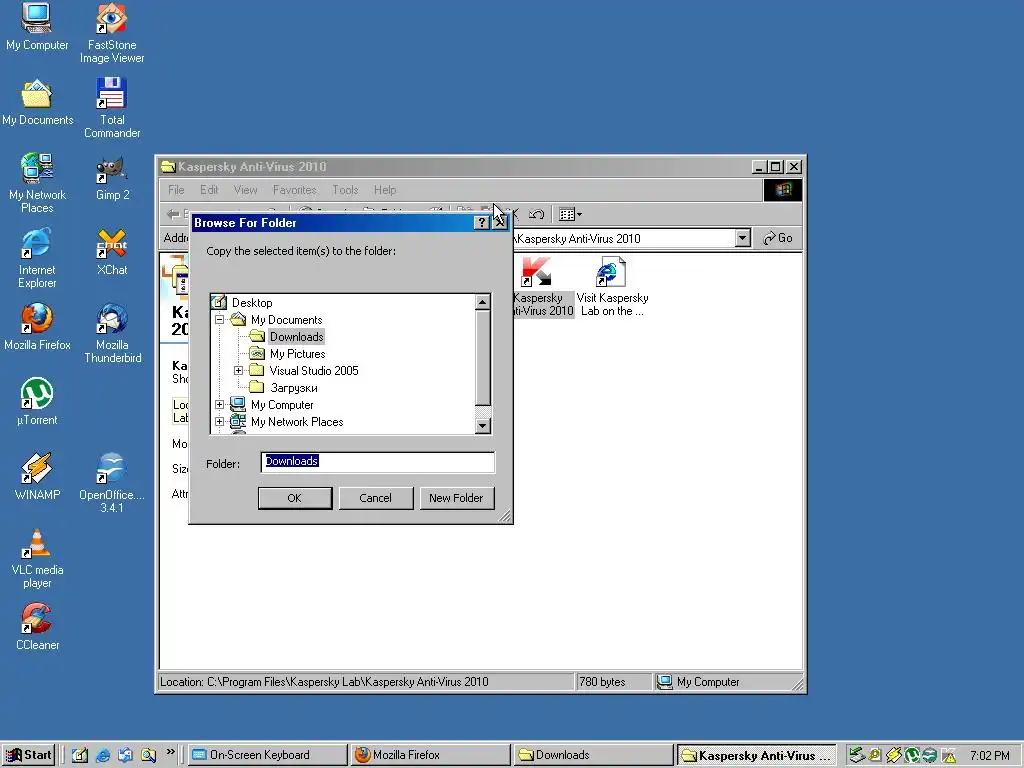The height and width of the screenshot is (768, 1024).
Task: Click Internet Explorer quick launch icon
Action: tap(103, 755)
